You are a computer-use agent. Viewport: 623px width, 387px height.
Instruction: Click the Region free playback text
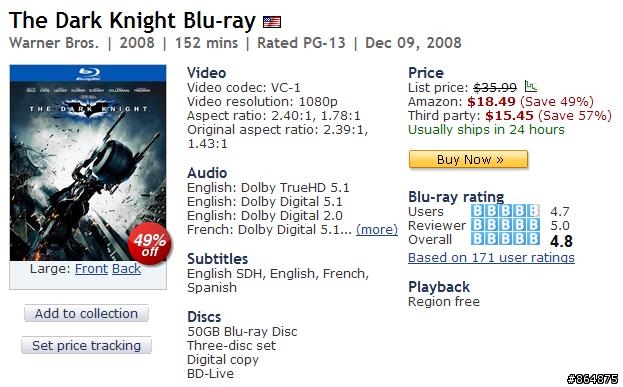(x=444, y=302)
